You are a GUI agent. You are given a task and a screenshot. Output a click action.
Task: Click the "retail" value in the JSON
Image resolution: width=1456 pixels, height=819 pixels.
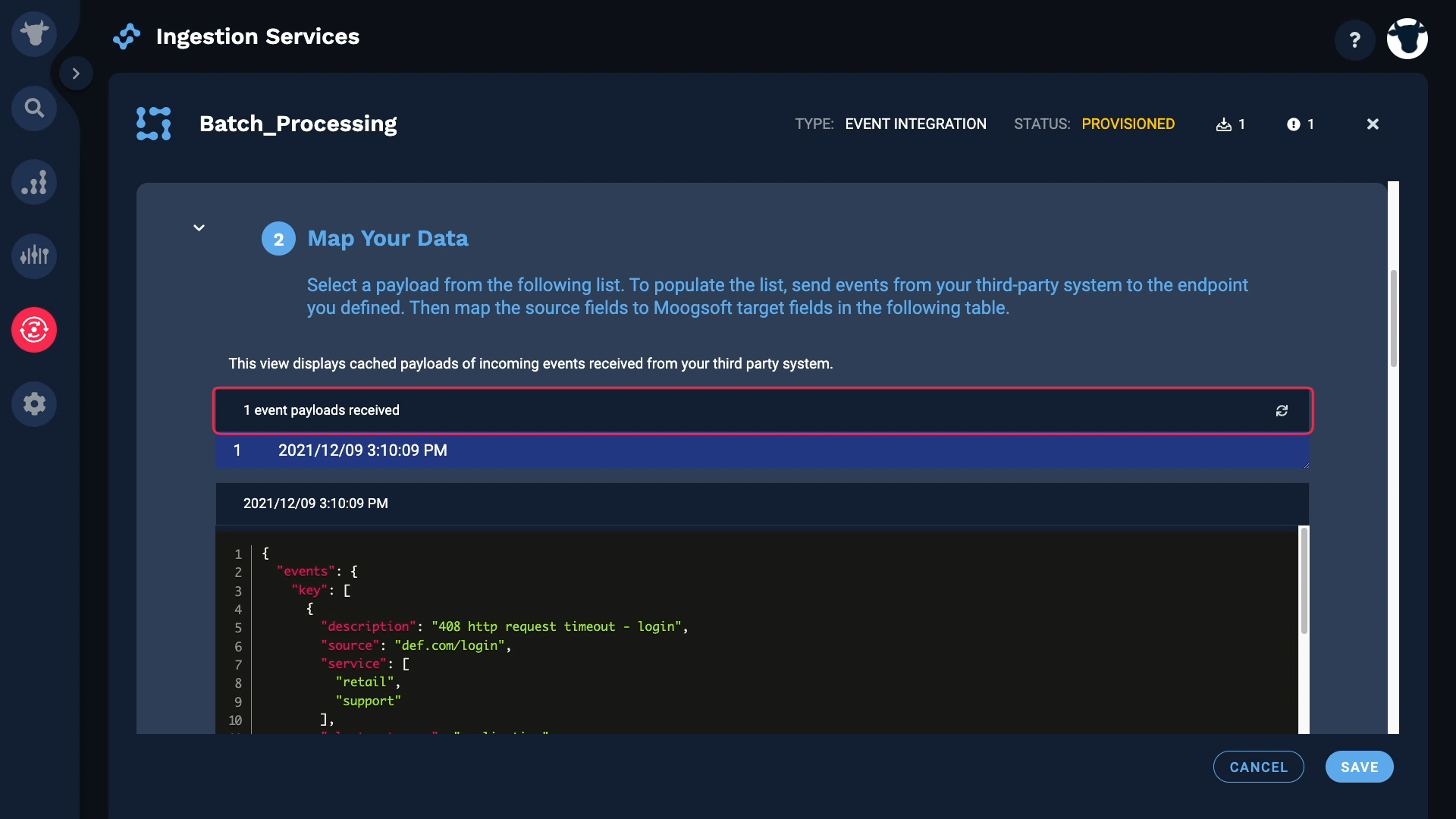364,682
